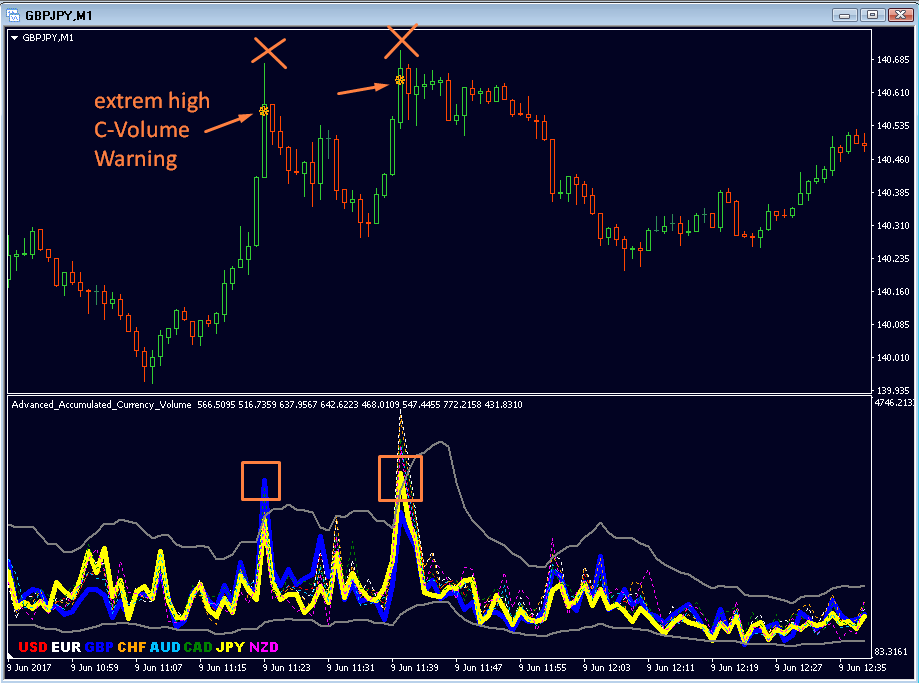Click the GBPJPY,M1 chart label text
The image size is (919, 683).
(x=48, y=38)
